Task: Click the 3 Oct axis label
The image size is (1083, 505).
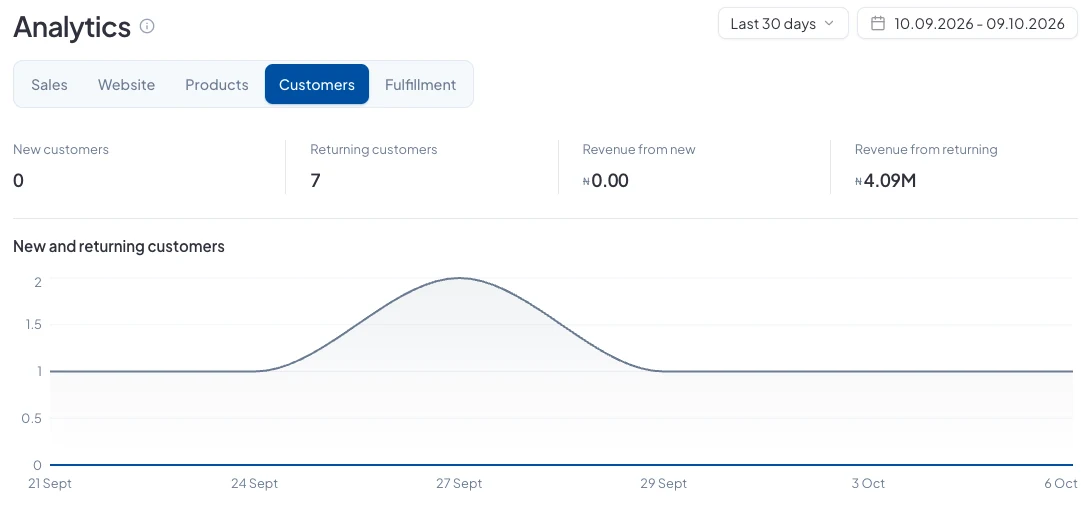Action: coord(868,484)
